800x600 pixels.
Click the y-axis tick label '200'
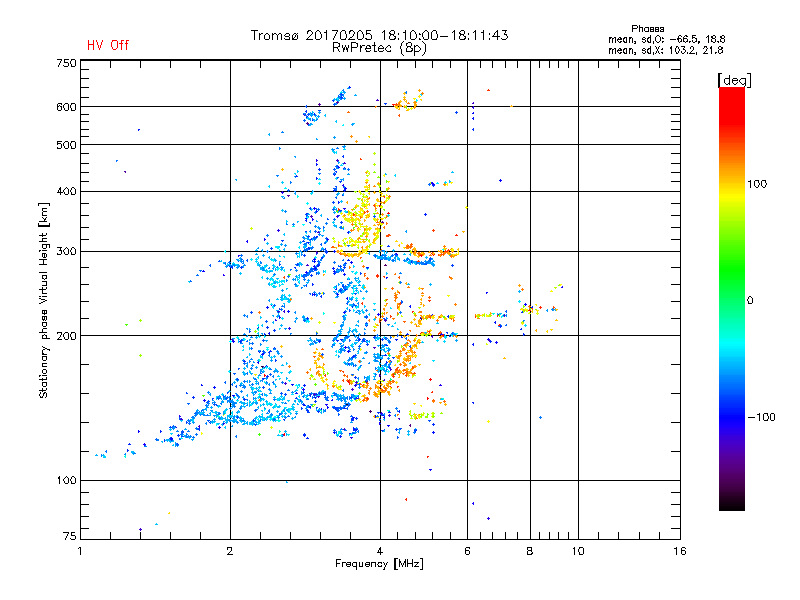click(66, 336)
